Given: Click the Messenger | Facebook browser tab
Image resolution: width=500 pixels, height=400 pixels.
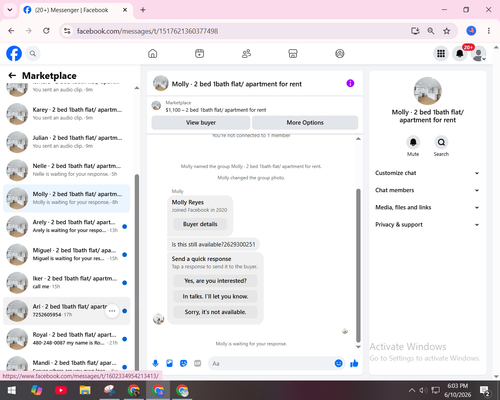Looking at the screenshot, I should pos(76,10).
